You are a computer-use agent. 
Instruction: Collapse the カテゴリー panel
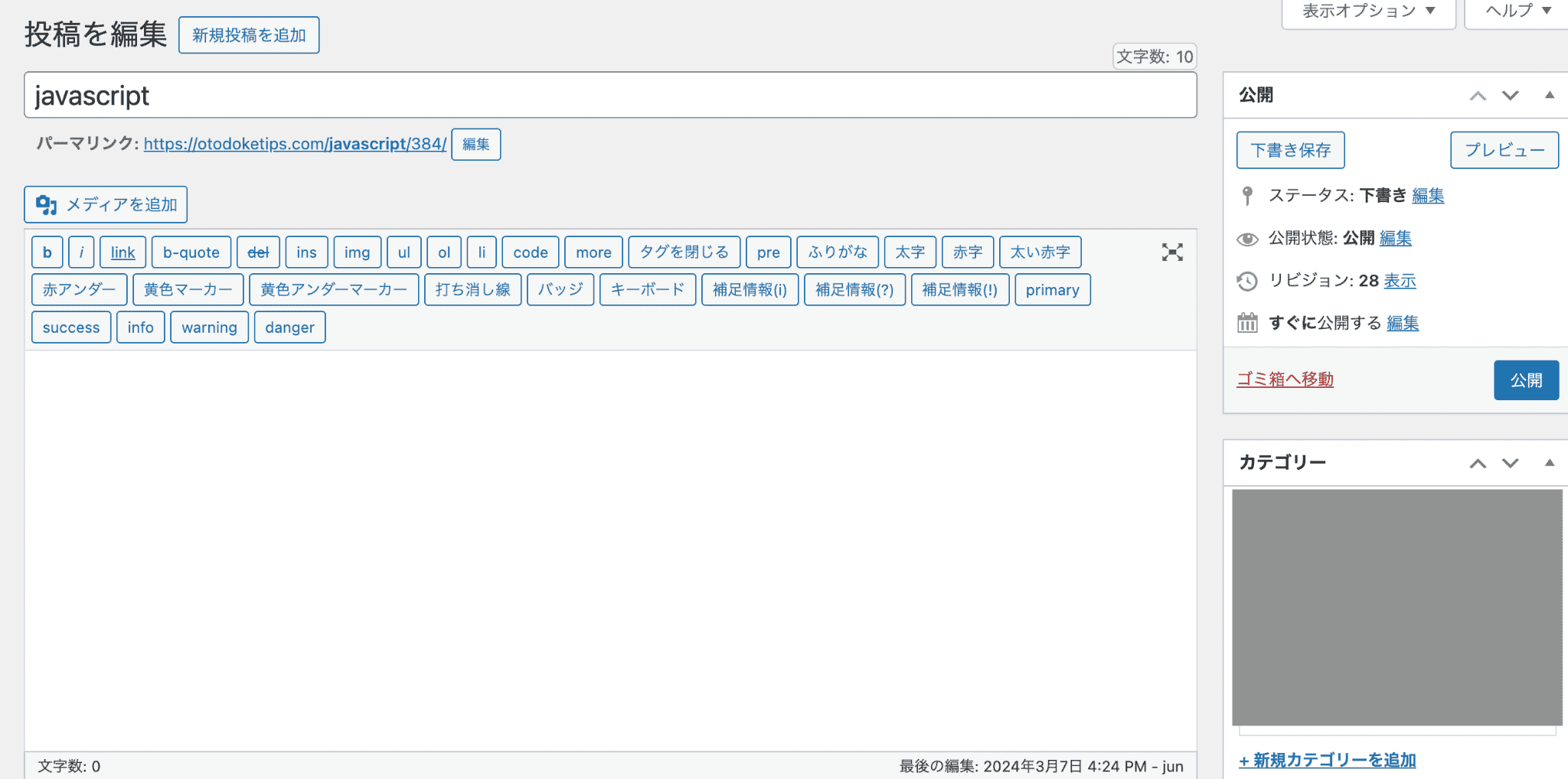click(1550, 462)
